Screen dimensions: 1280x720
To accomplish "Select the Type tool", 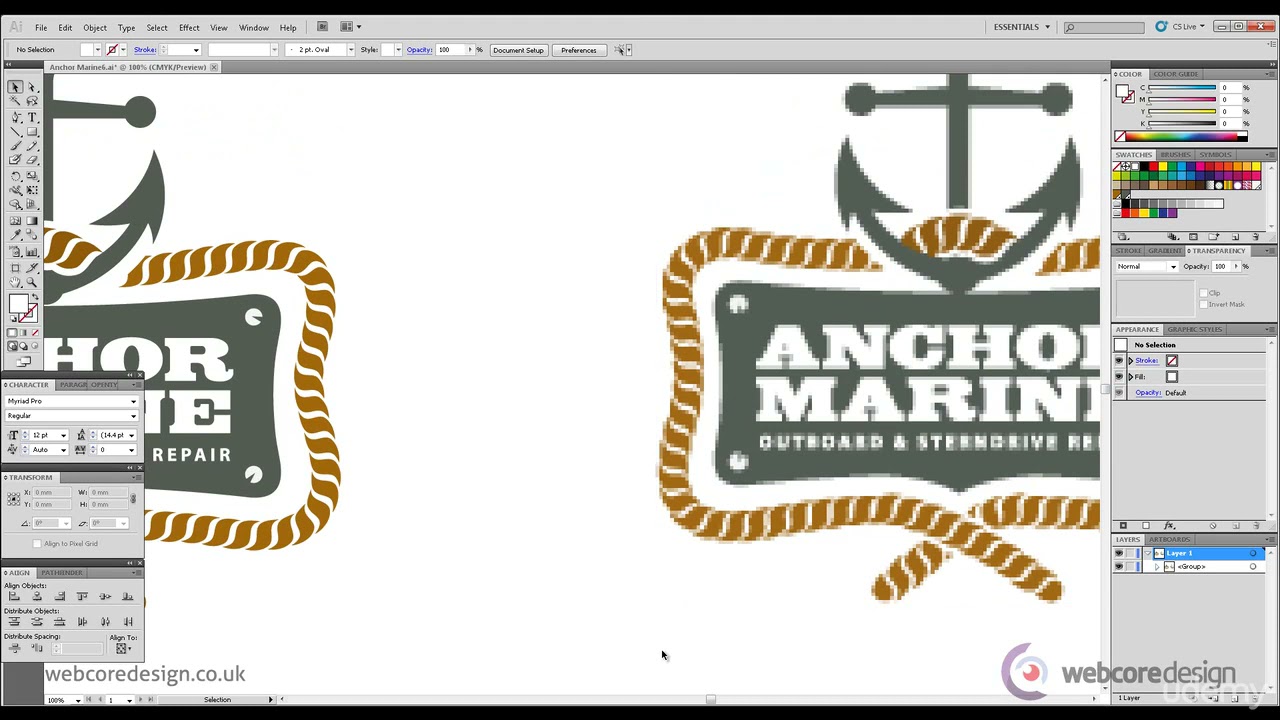I will pos(32,117).
